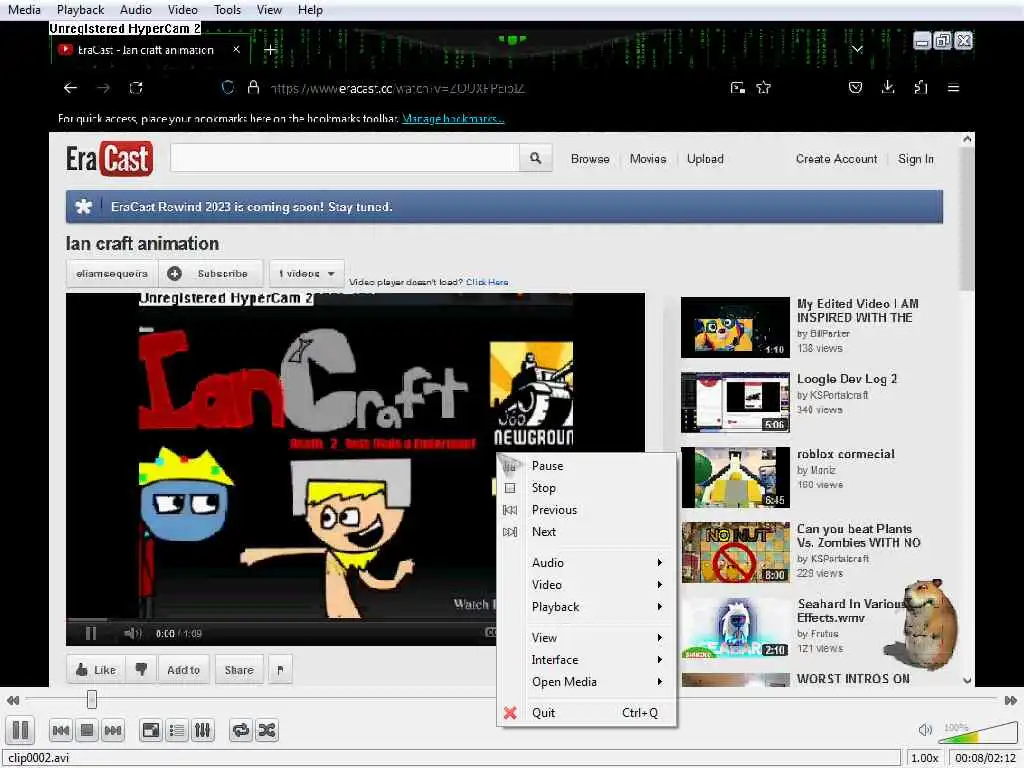Screen dimensions: 1024x768
Task: Open the '1 videos' dropdown
Action: click(306, 274)
